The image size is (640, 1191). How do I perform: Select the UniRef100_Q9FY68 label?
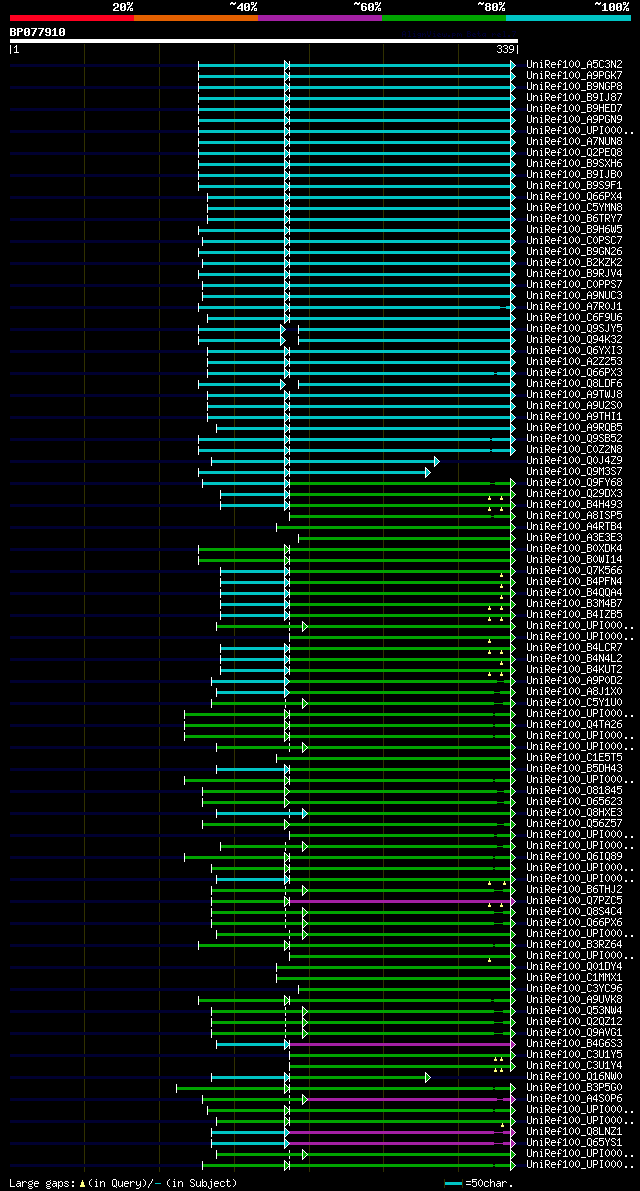click(574, 483)
